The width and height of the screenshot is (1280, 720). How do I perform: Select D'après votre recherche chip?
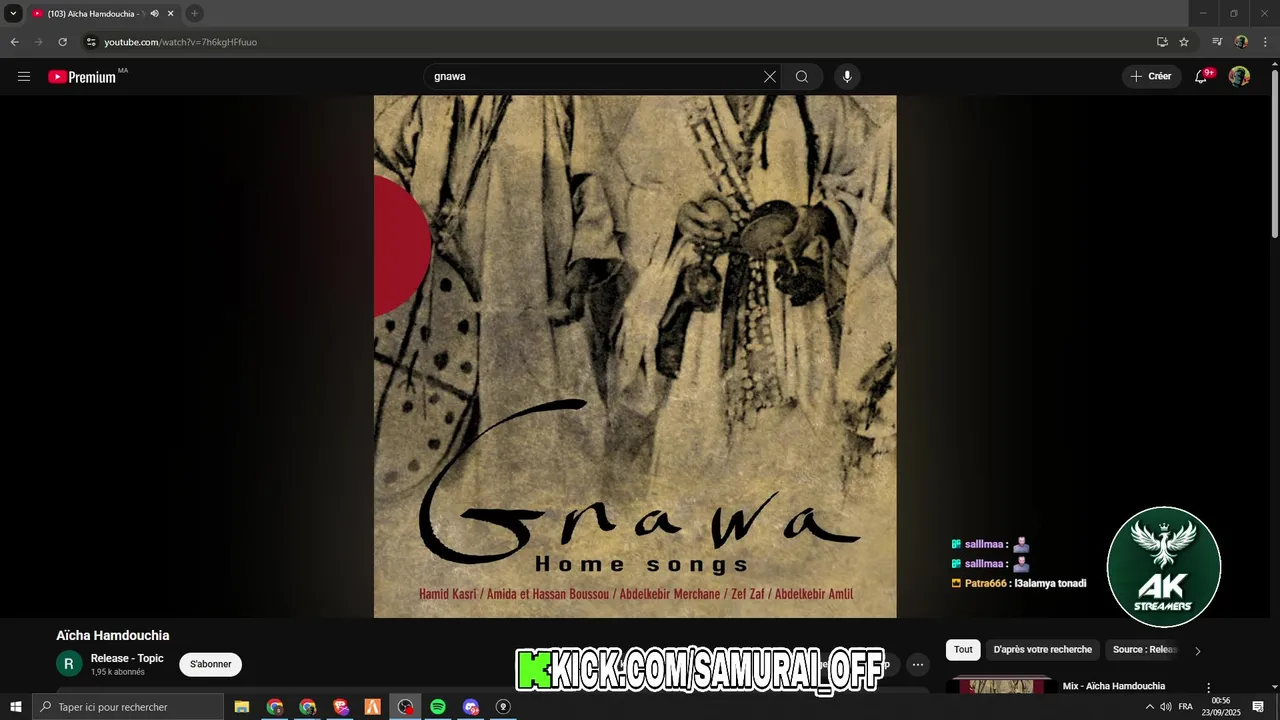pyautogui.click(x=1043, y=649)
